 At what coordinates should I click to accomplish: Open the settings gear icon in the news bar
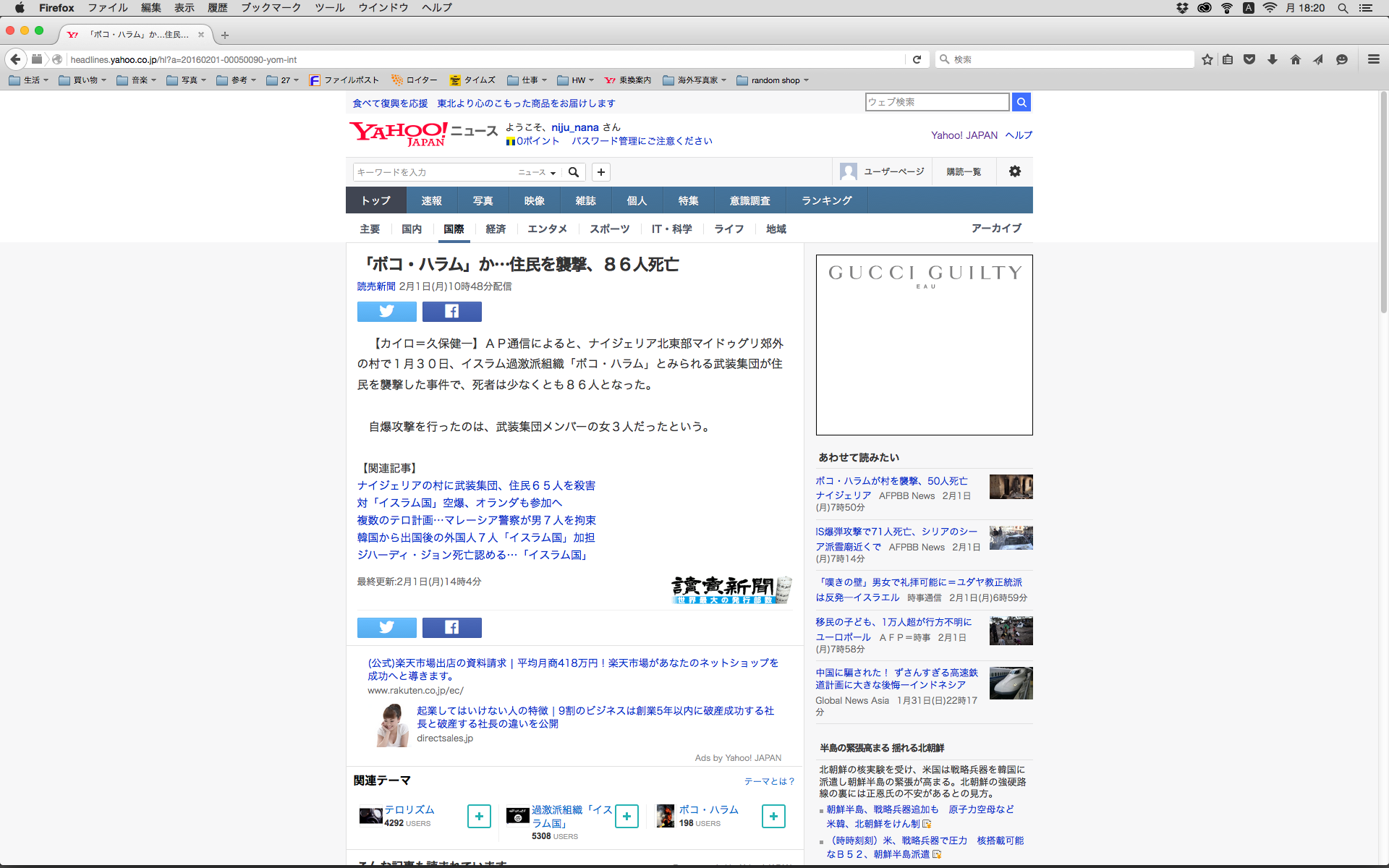[1014, 171]
